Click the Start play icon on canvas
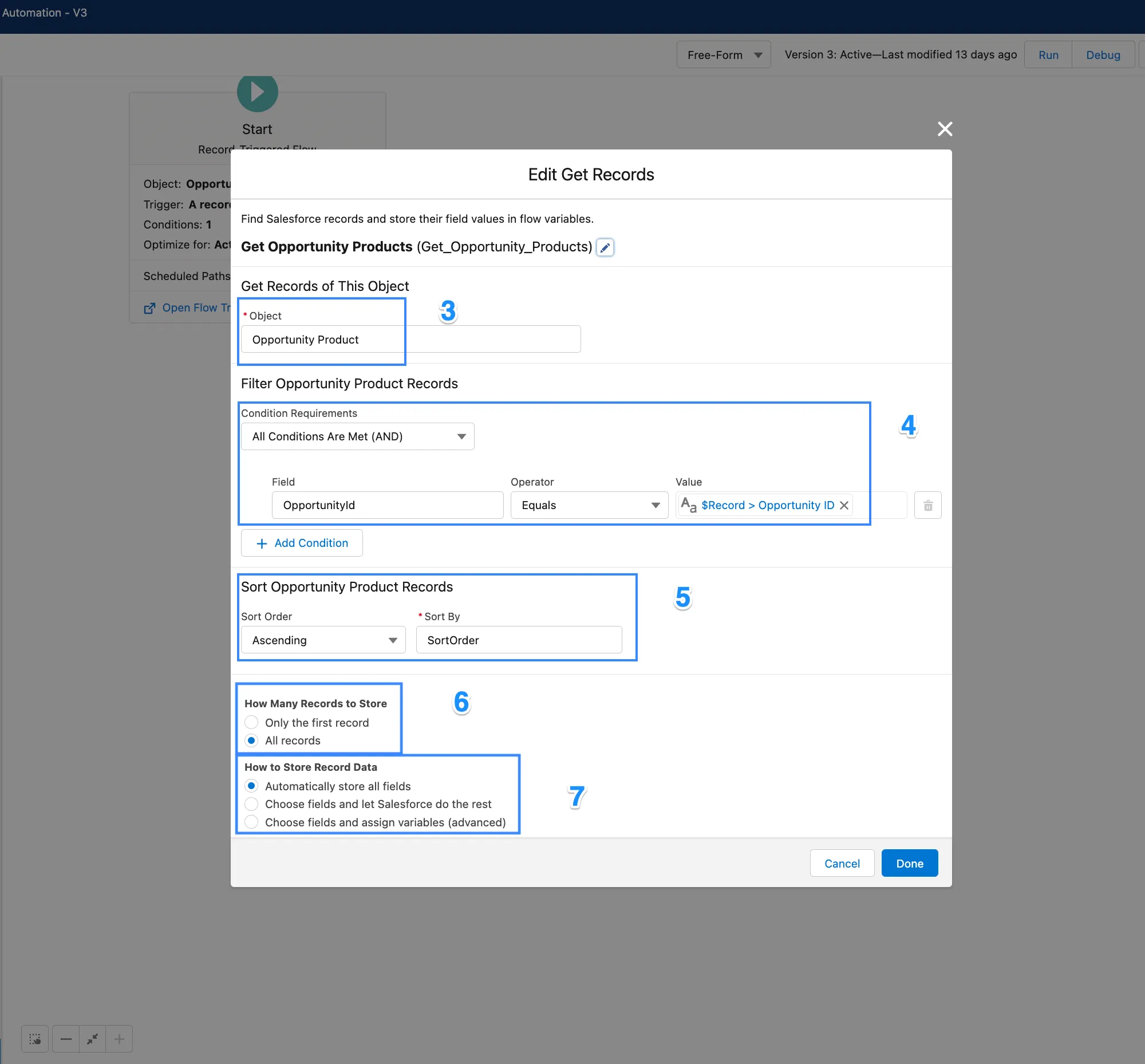This screenshot has height=1064, width=1145. pyautogui.click(x=257, y=92)
